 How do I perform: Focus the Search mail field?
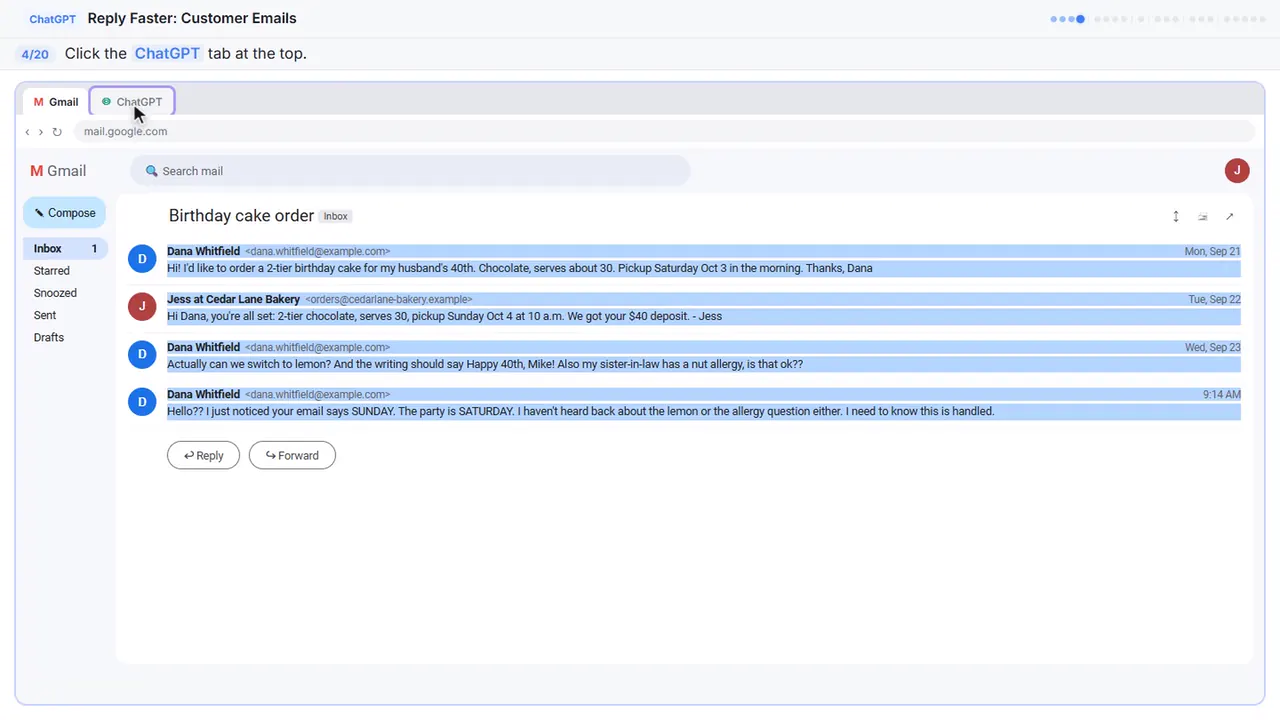[410, 171]
